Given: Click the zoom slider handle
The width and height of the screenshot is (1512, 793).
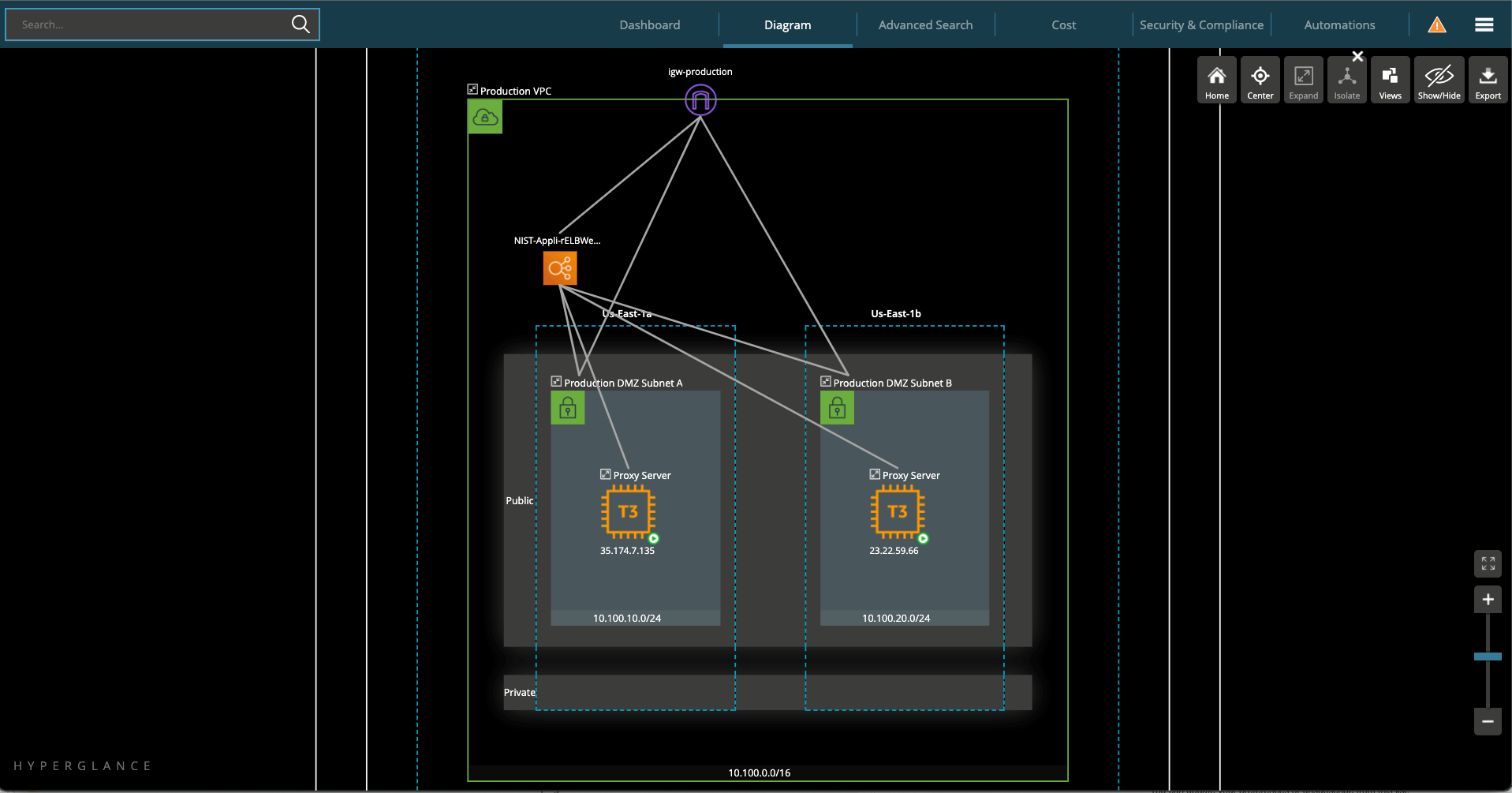Looking at the screenshot, I should pyautogui.click(x=1488, y=656).
